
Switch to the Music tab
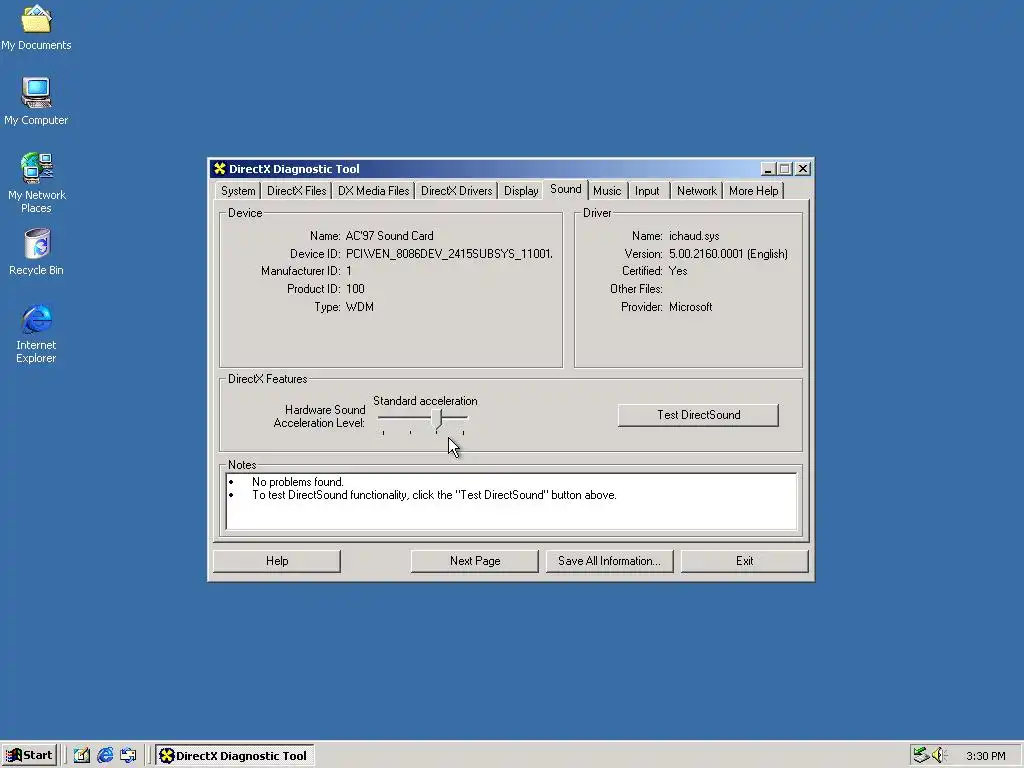607,191
